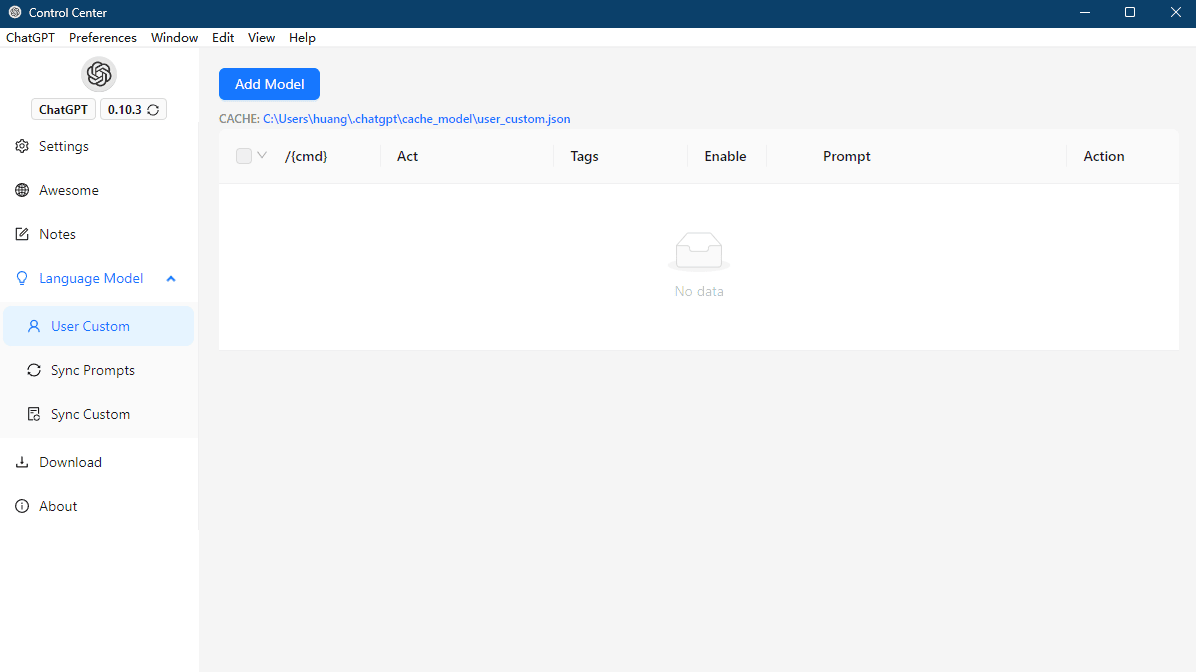Refresh the version with the reload icon
The height and width of the screenshot is (672, 1196).
[150, 109]
